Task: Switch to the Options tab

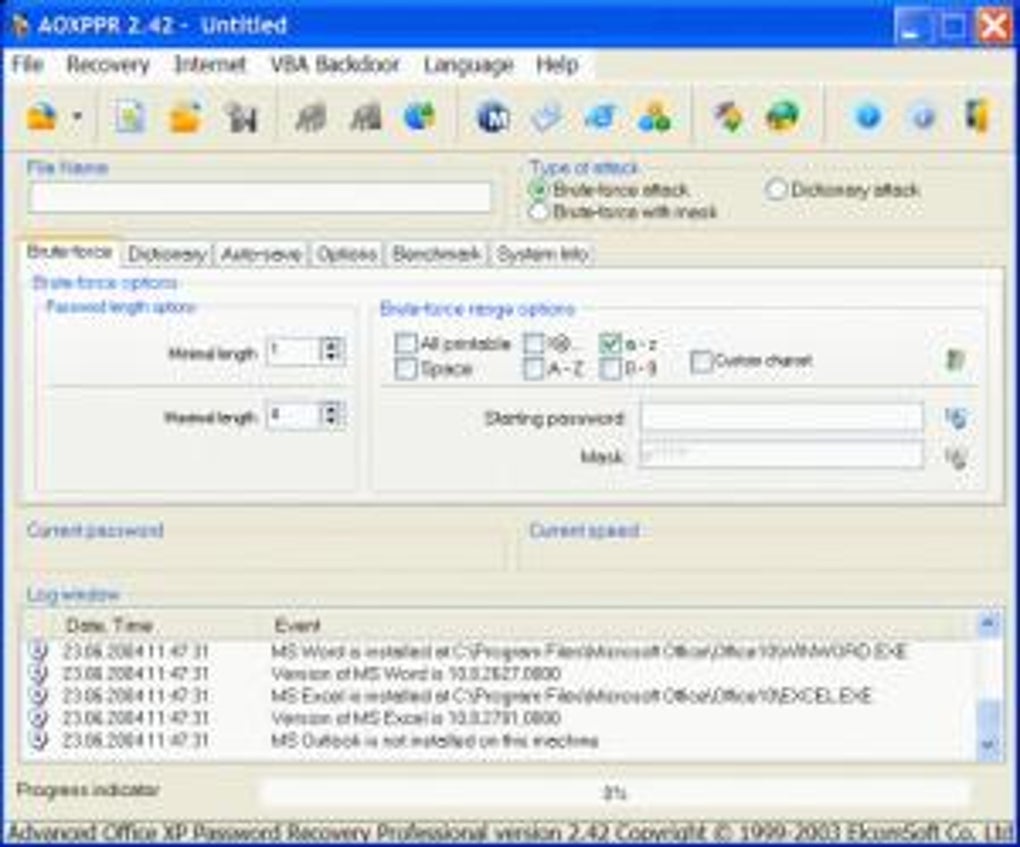Action: (347, 254)
